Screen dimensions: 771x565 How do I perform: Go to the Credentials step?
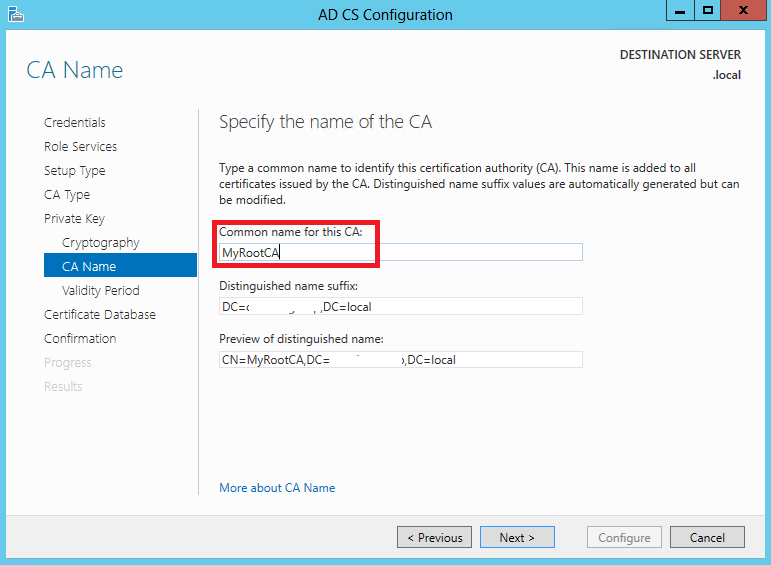tap(75, 122)
